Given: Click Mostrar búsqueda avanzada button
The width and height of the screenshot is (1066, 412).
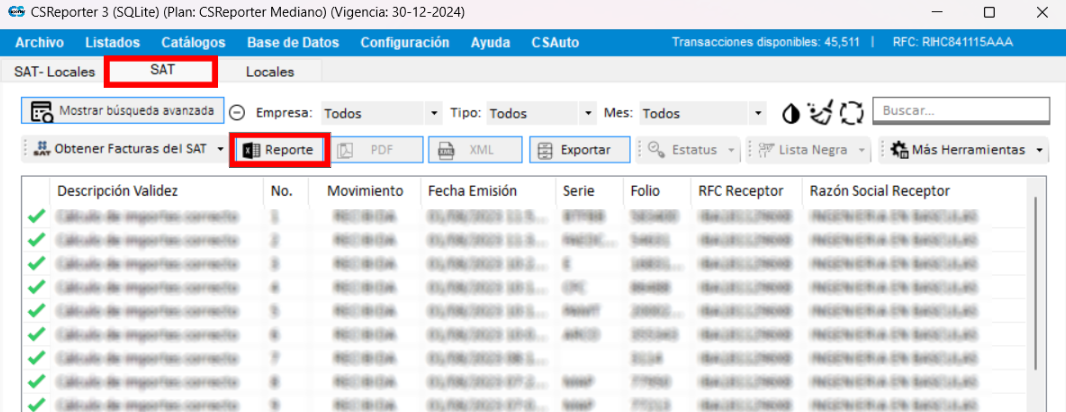Looking at the screenshot, I should pos(123,111).
